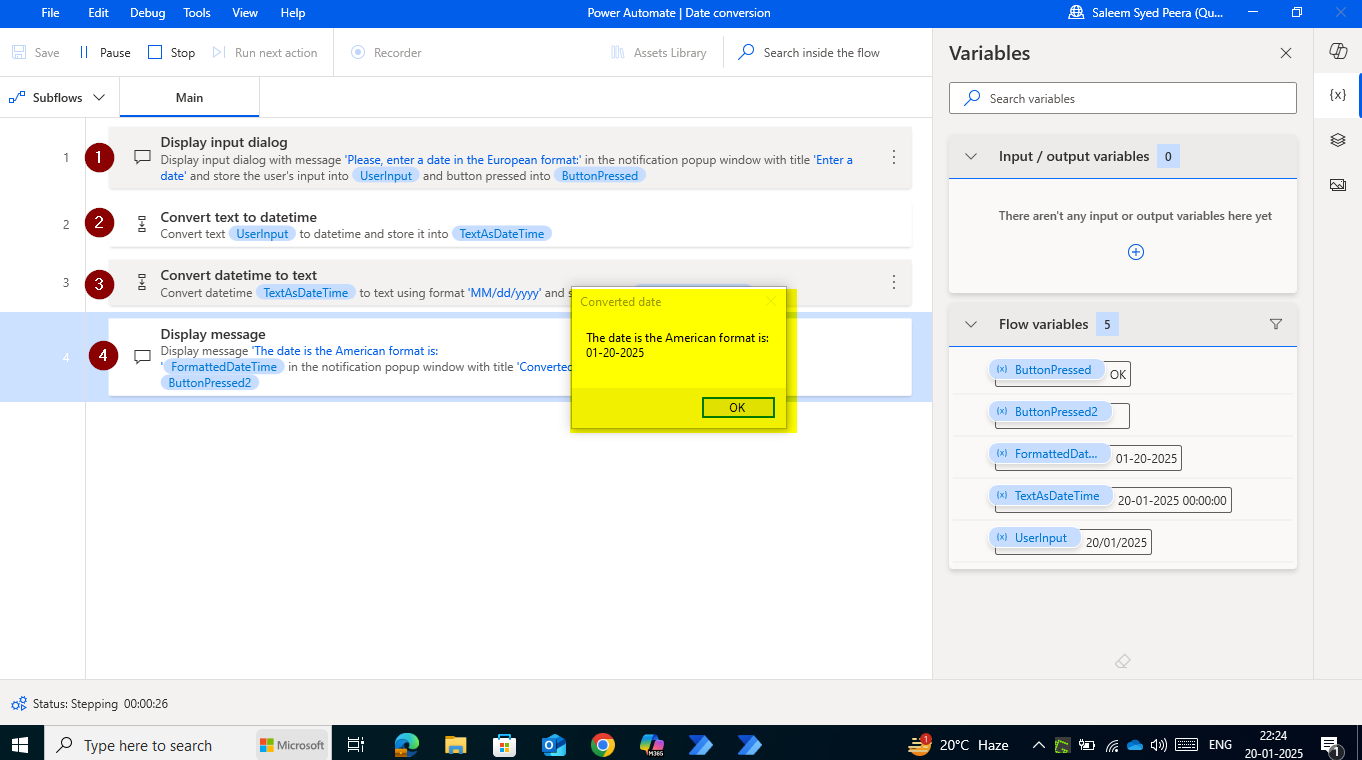Collapse Flow variables section
1362x760 pixels.
pyautogui.click(x=970, y=324)
